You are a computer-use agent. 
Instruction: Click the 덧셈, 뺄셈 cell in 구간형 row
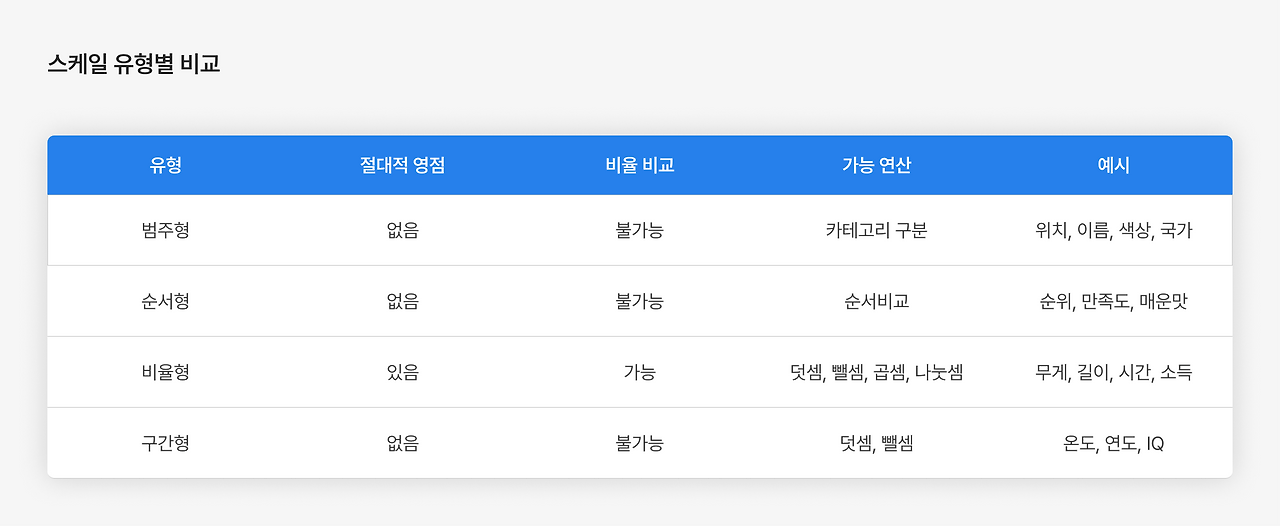(x=876, y=443)
